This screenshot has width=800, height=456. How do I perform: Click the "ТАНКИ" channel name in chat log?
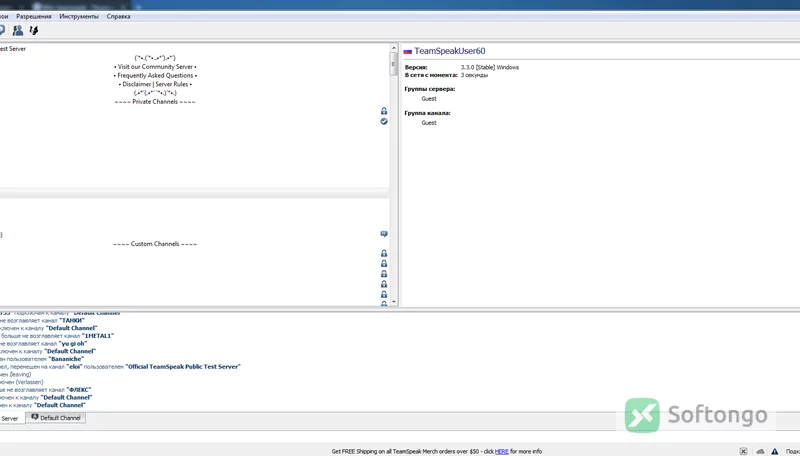[x=72, y=320]
